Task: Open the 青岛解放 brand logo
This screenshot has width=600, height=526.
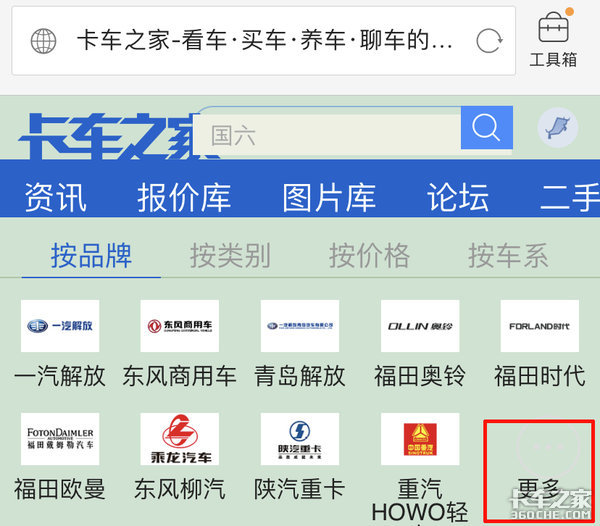Action: 300,326
